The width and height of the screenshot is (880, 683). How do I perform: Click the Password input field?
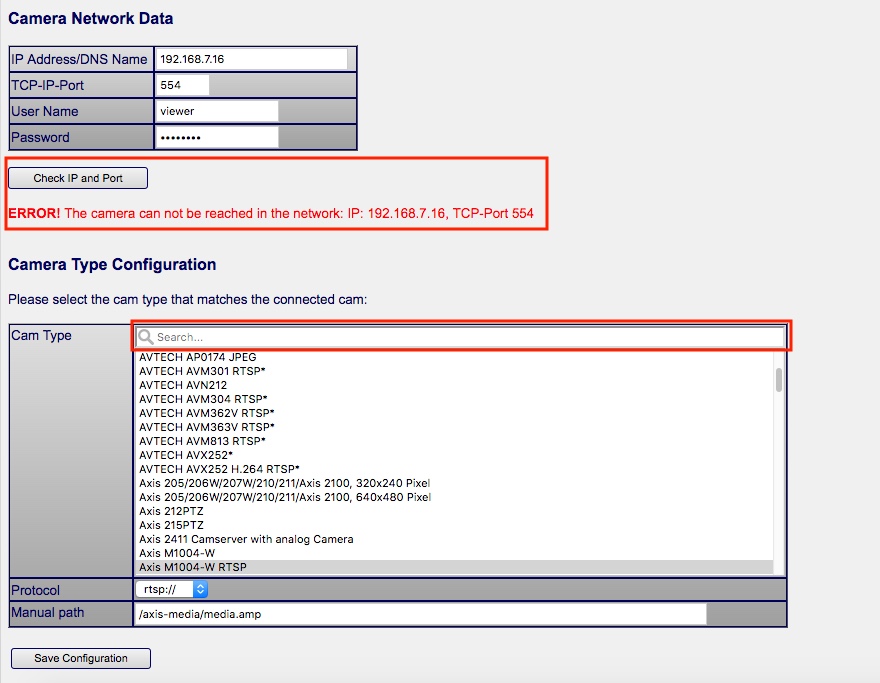[217, 137]
